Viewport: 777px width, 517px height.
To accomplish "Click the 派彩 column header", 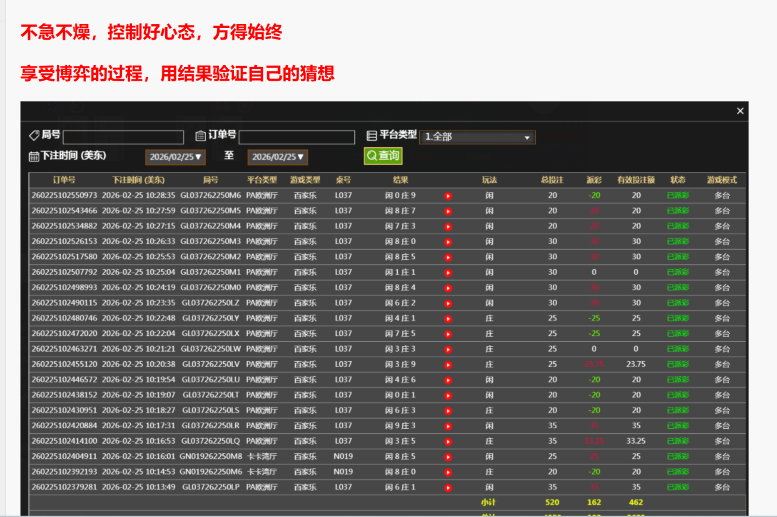I will [x=594, y=180].
